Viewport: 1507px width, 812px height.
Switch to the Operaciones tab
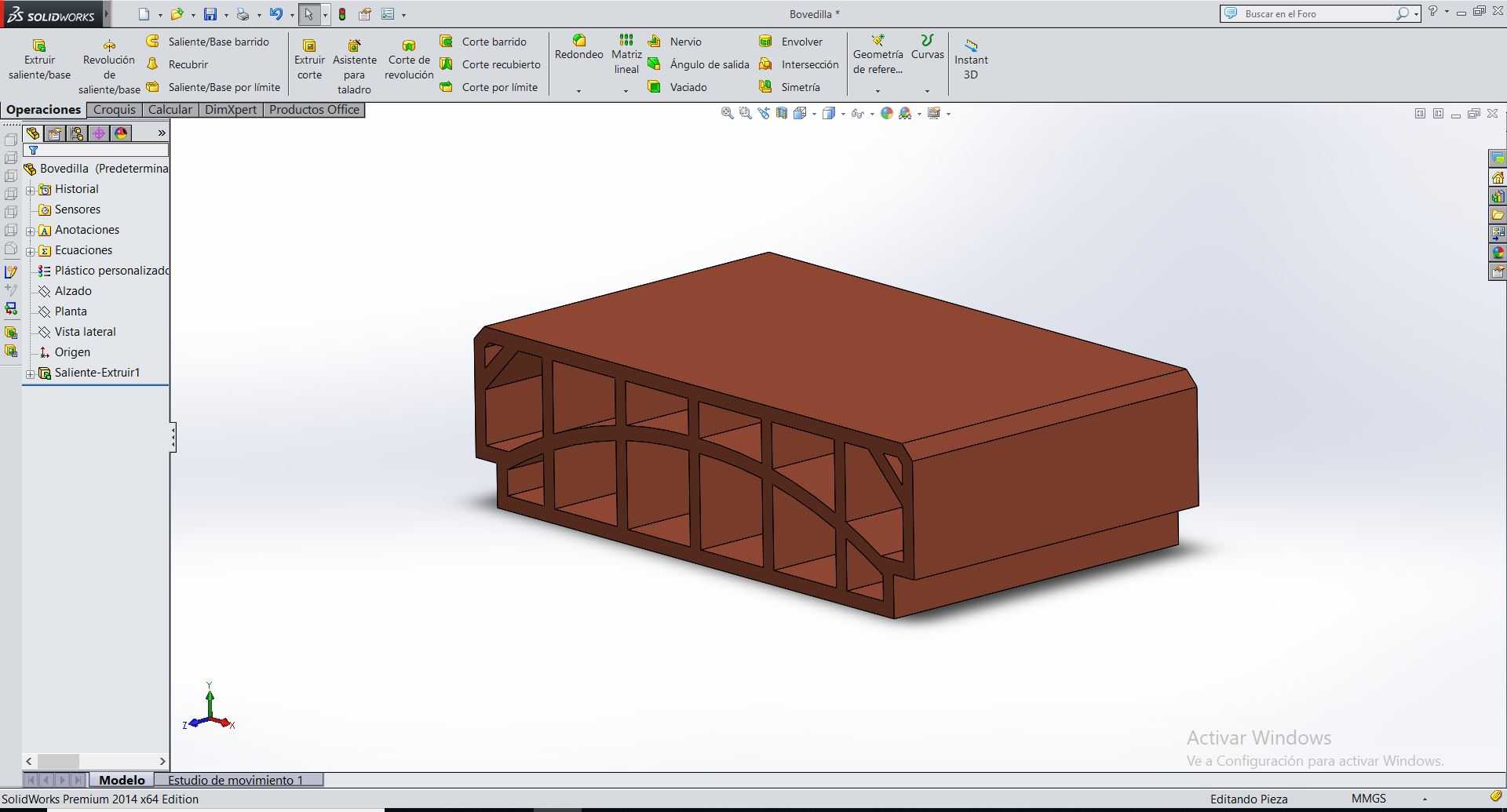pyautogui.click(x=44, y=110)
